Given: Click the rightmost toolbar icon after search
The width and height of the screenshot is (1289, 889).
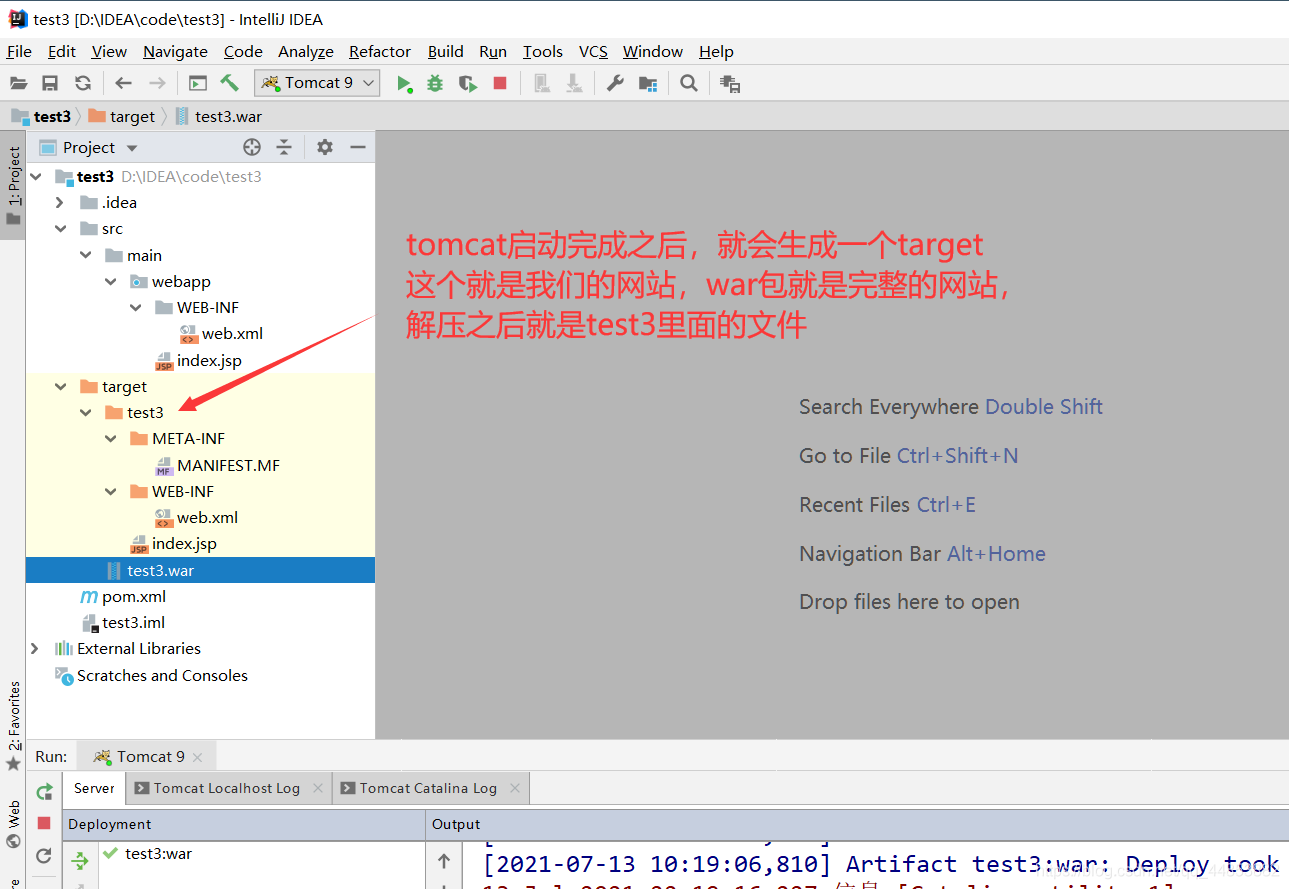Looking at the screenshot, I should click(730, 84).
